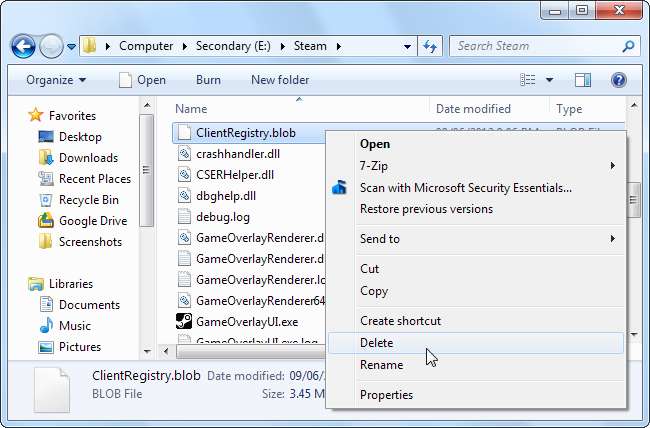Screen dimensions: 650x428
Task: Click the Refresh button beside the address bar
Action: tap(429, 46)
